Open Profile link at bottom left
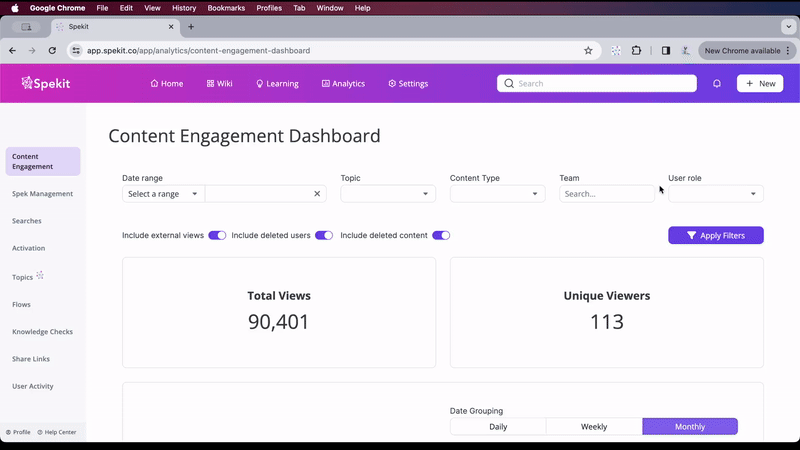Screen dimensions: 800x450 tap(18, 432)
